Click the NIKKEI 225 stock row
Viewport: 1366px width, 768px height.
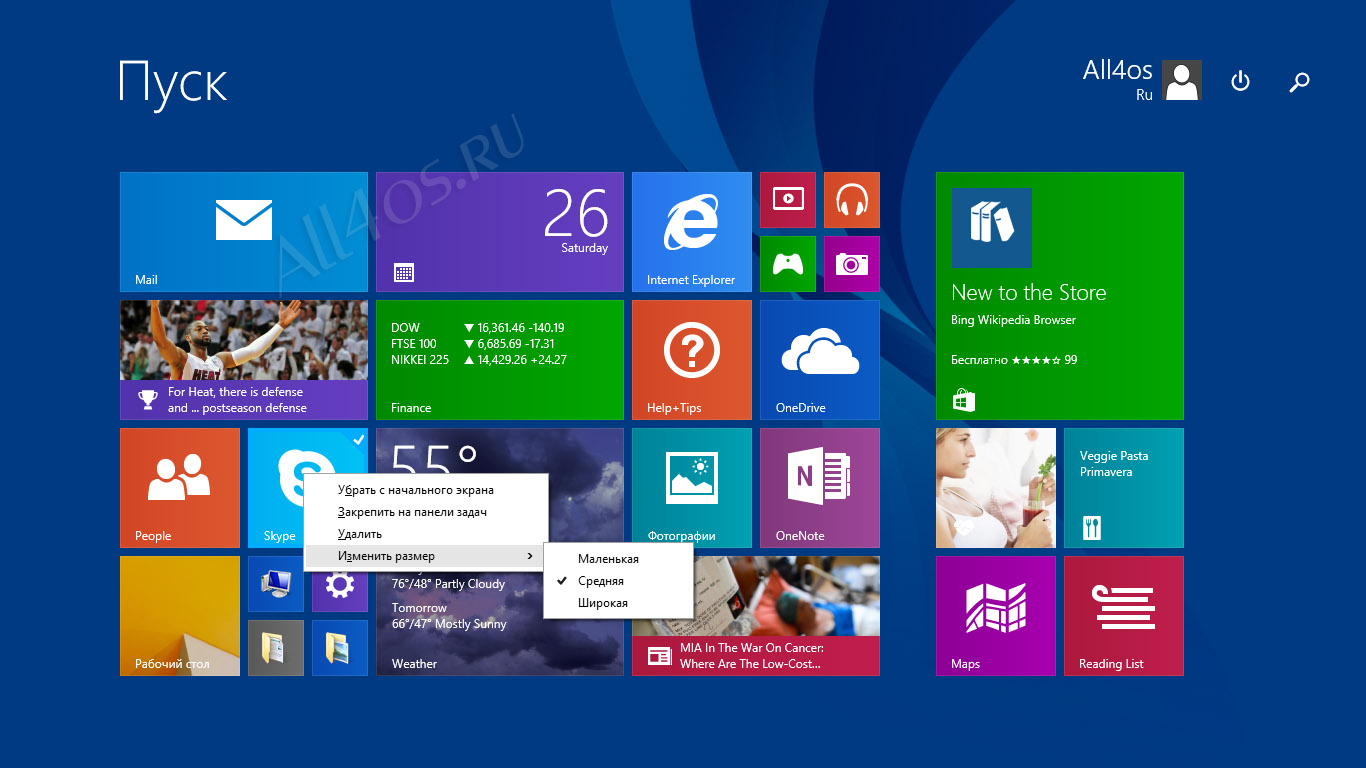click(479, 360)
